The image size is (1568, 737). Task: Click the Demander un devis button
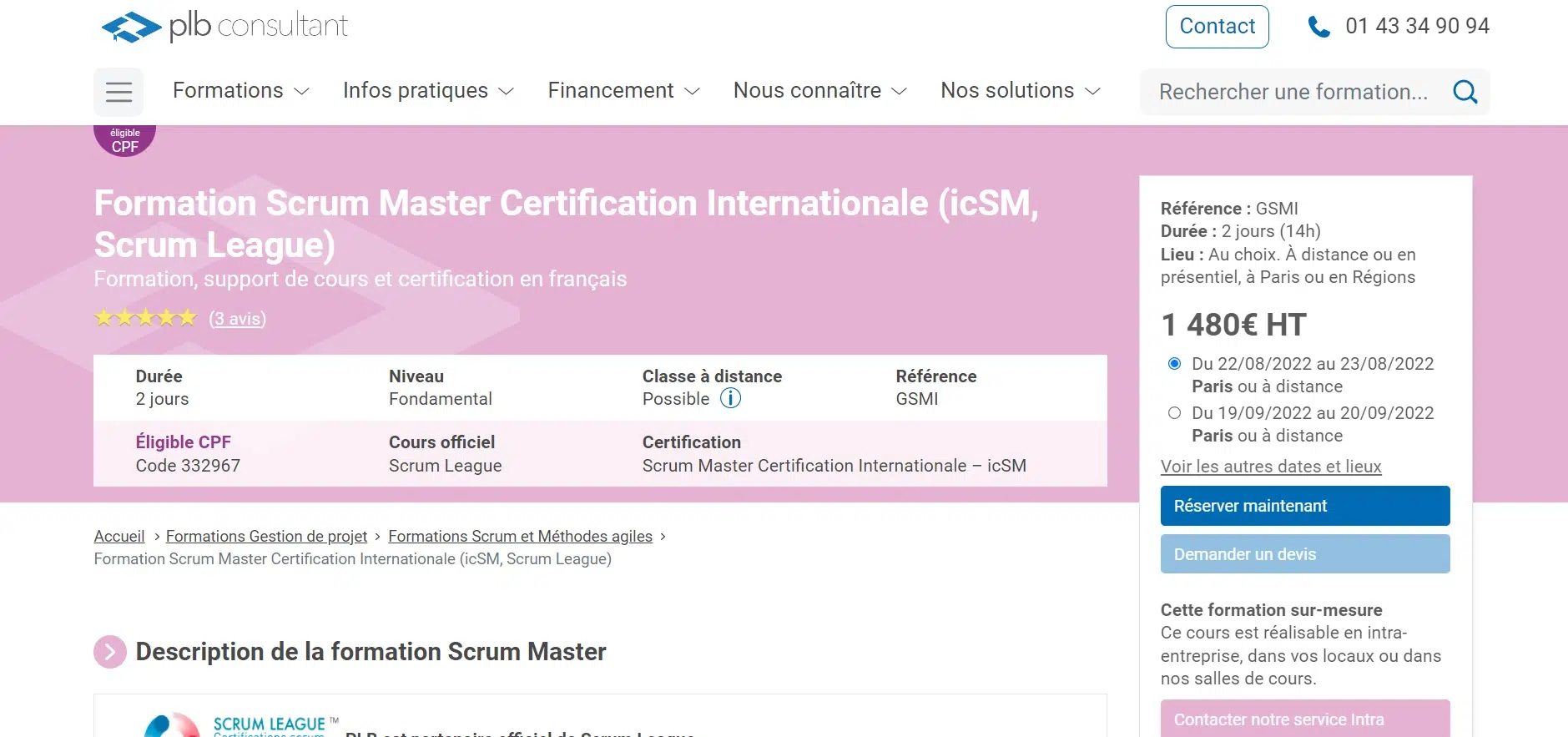[x=1304, y=554]
